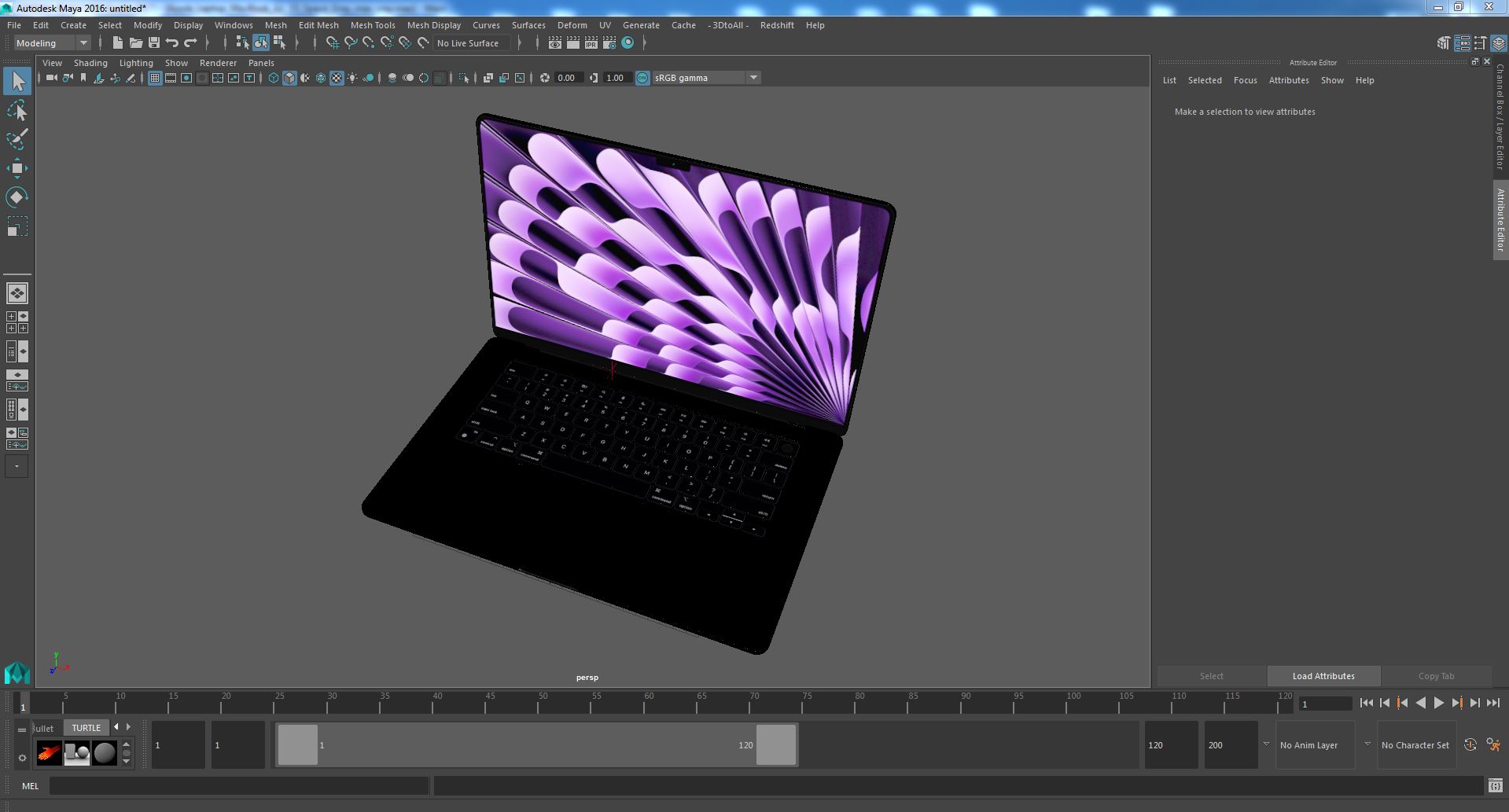Toggle use all lights in viewport

(352, 78)
